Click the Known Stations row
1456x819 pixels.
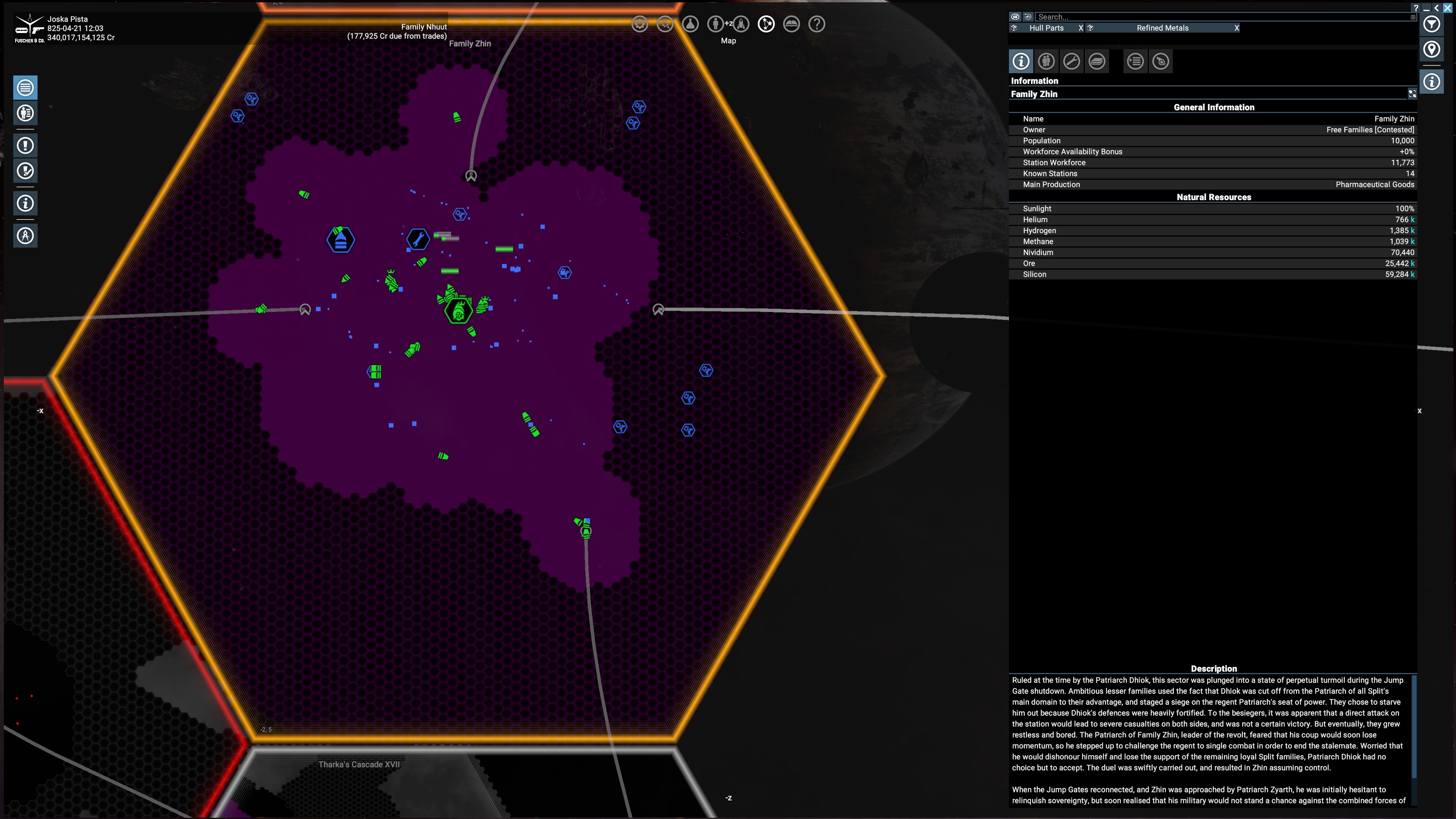coord(1213,174)
